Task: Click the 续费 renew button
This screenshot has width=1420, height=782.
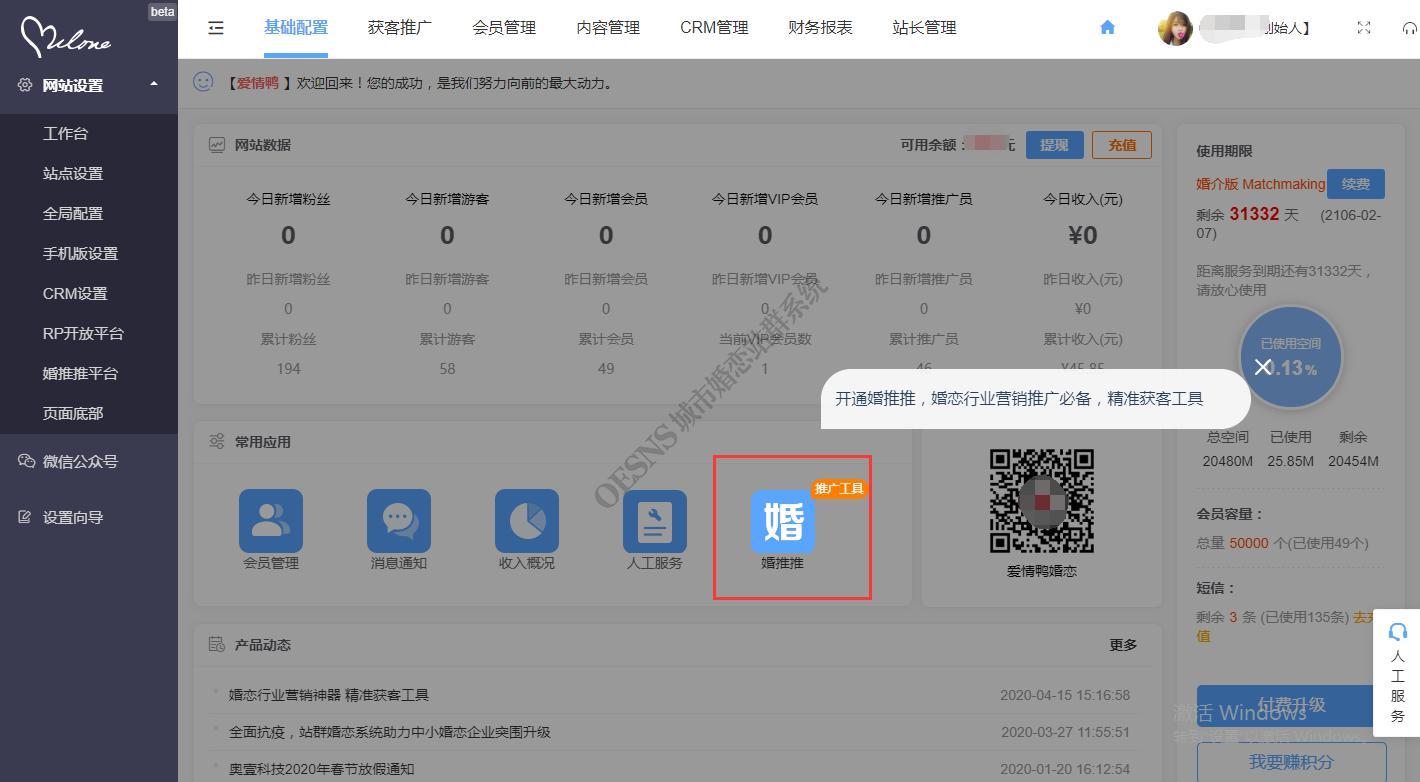Action: tap(1356, 184)
